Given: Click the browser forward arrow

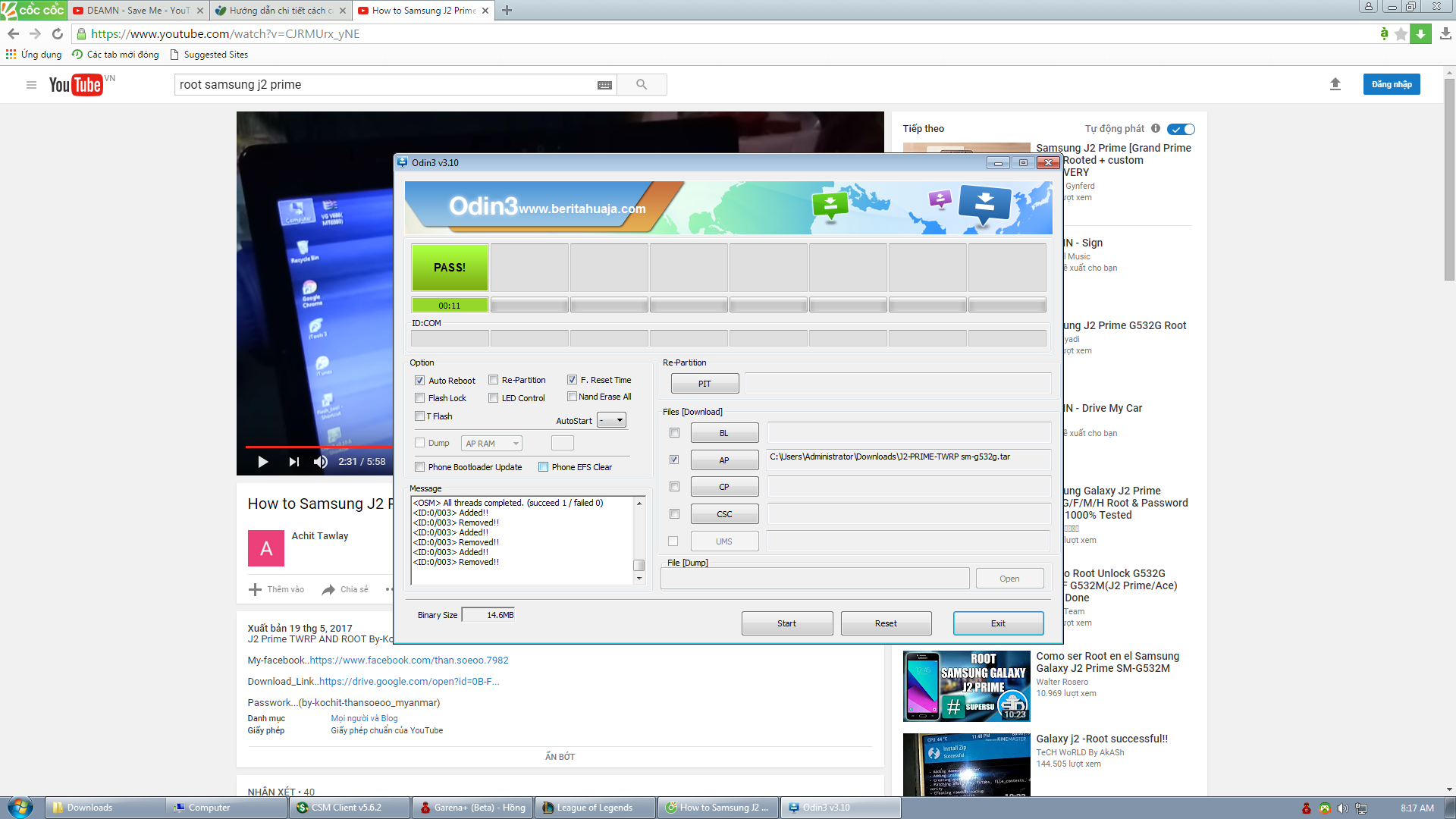Looking at the screenshot, I should [x=35, y=33].
